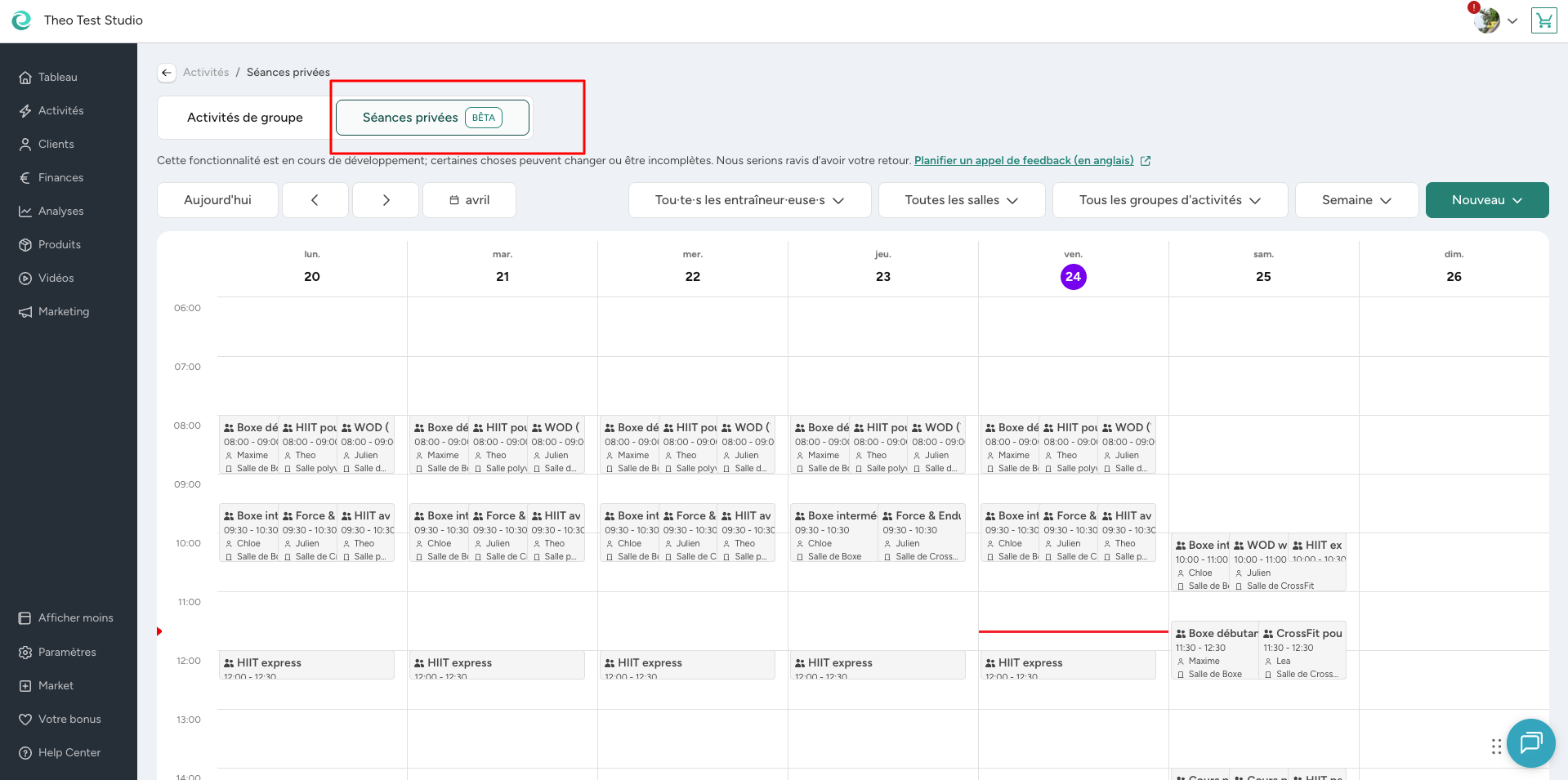
Task: Open the live chat bubble
Action: pos(1530,742)
